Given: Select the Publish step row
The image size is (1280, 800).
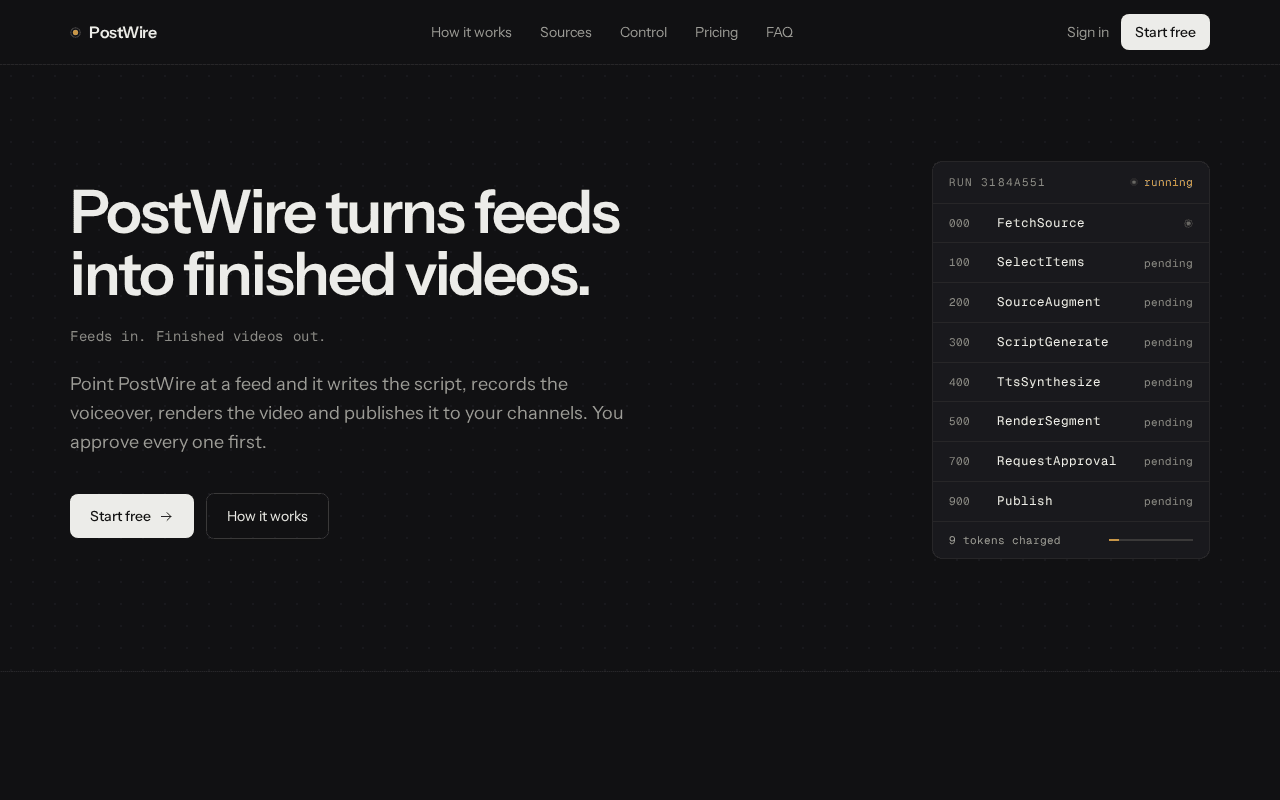Looking at the screenshot, I should point(1071,501).
